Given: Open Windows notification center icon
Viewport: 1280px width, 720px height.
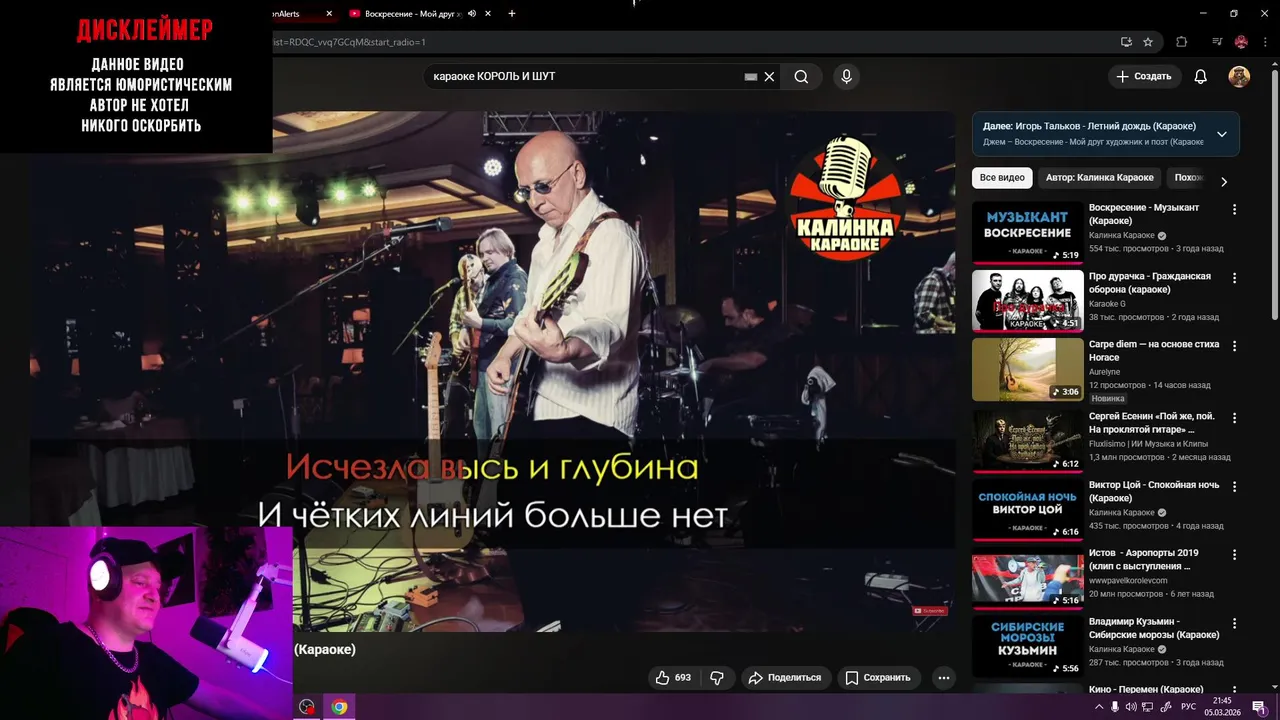Looking at the screenshot, I should pyautogui.click(x=1259, y=707).
